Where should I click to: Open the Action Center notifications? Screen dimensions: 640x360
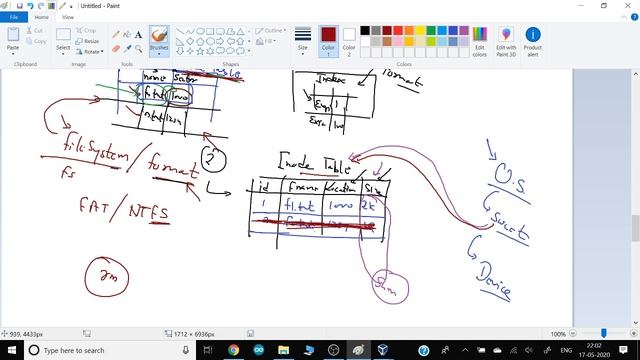pyautogui.click(x=623, y=350)
